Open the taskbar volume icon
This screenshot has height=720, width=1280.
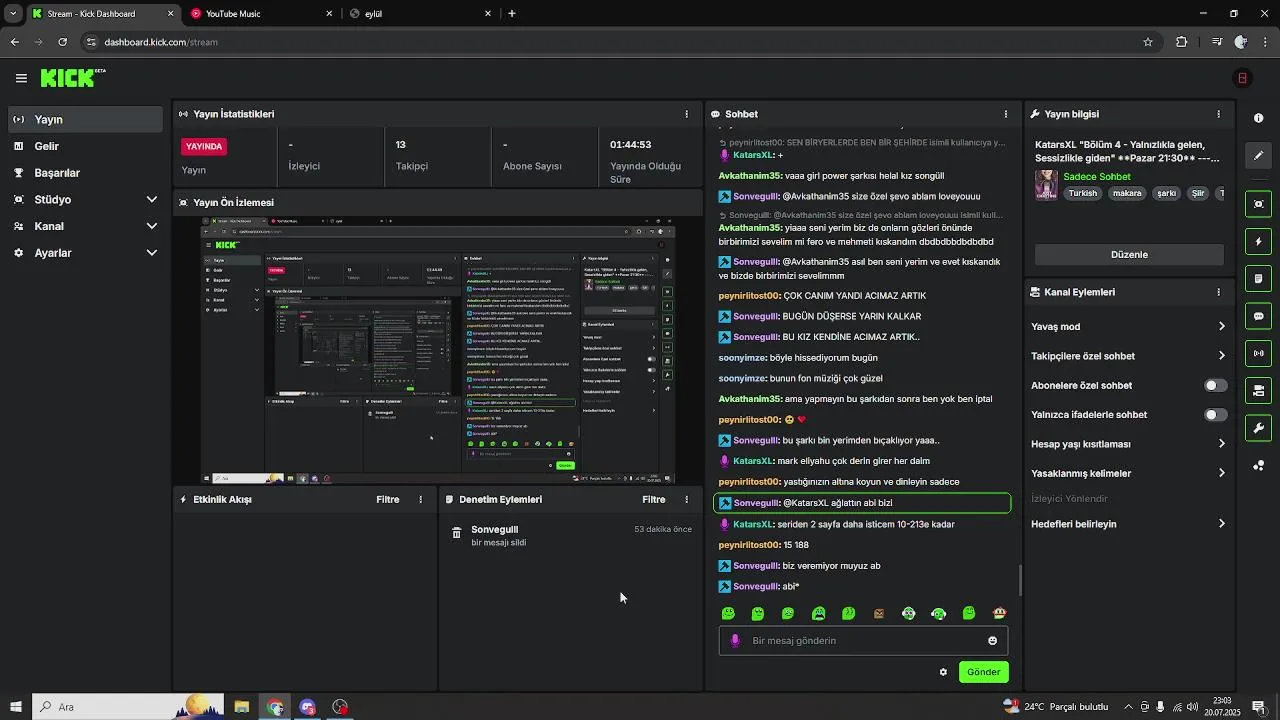click(x=1192, y=707)
